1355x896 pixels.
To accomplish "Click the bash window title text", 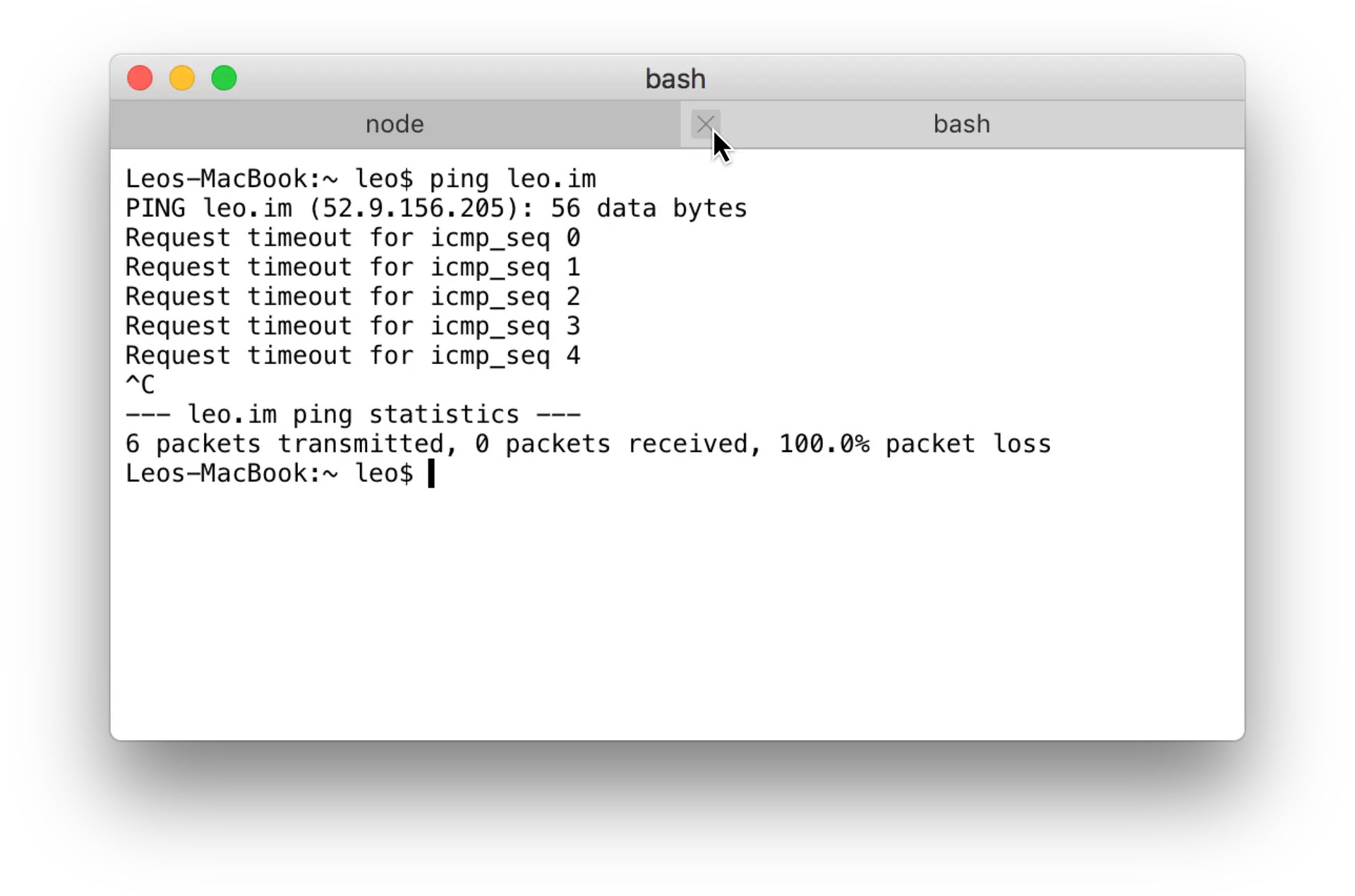I will (x=675, y=79).
